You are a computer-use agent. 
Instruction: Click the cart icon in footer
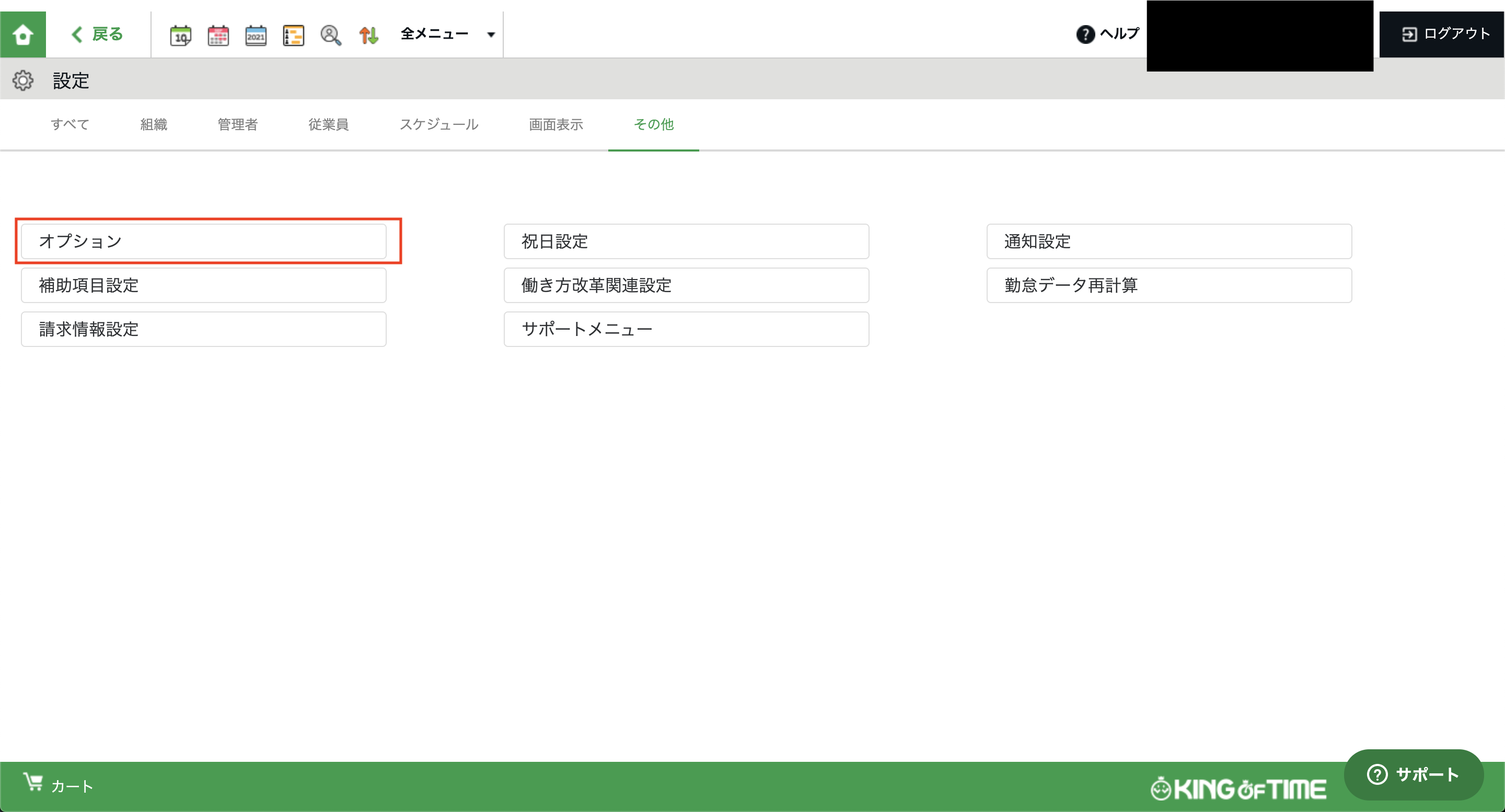(34, 782)
